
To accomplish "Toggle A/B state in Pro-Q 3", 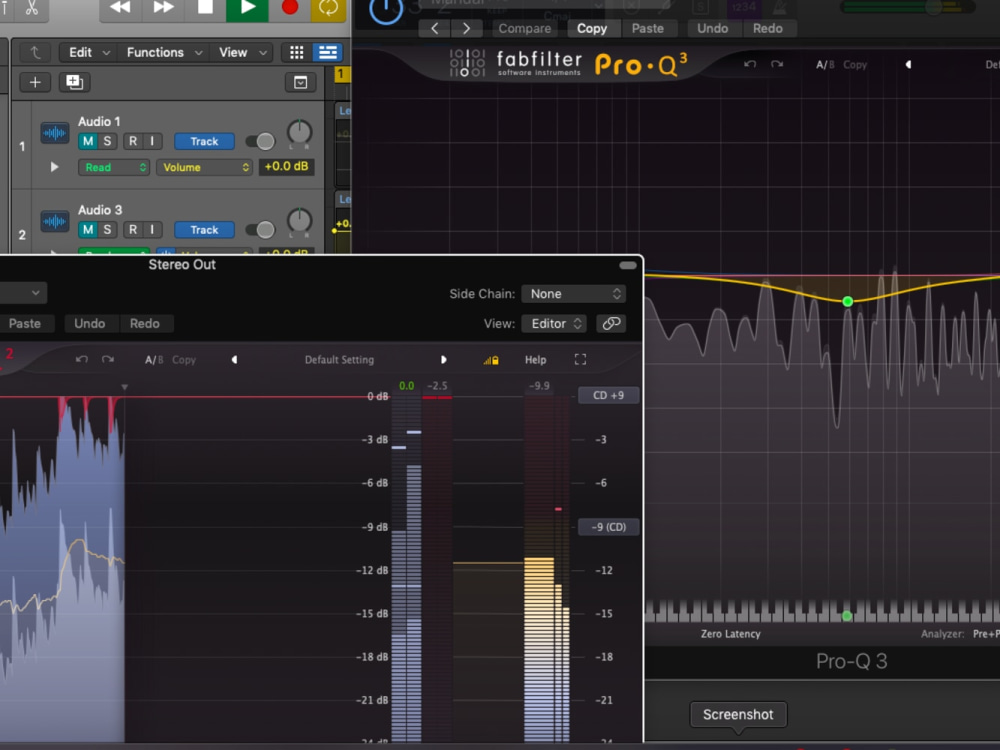I will (825, 64).
